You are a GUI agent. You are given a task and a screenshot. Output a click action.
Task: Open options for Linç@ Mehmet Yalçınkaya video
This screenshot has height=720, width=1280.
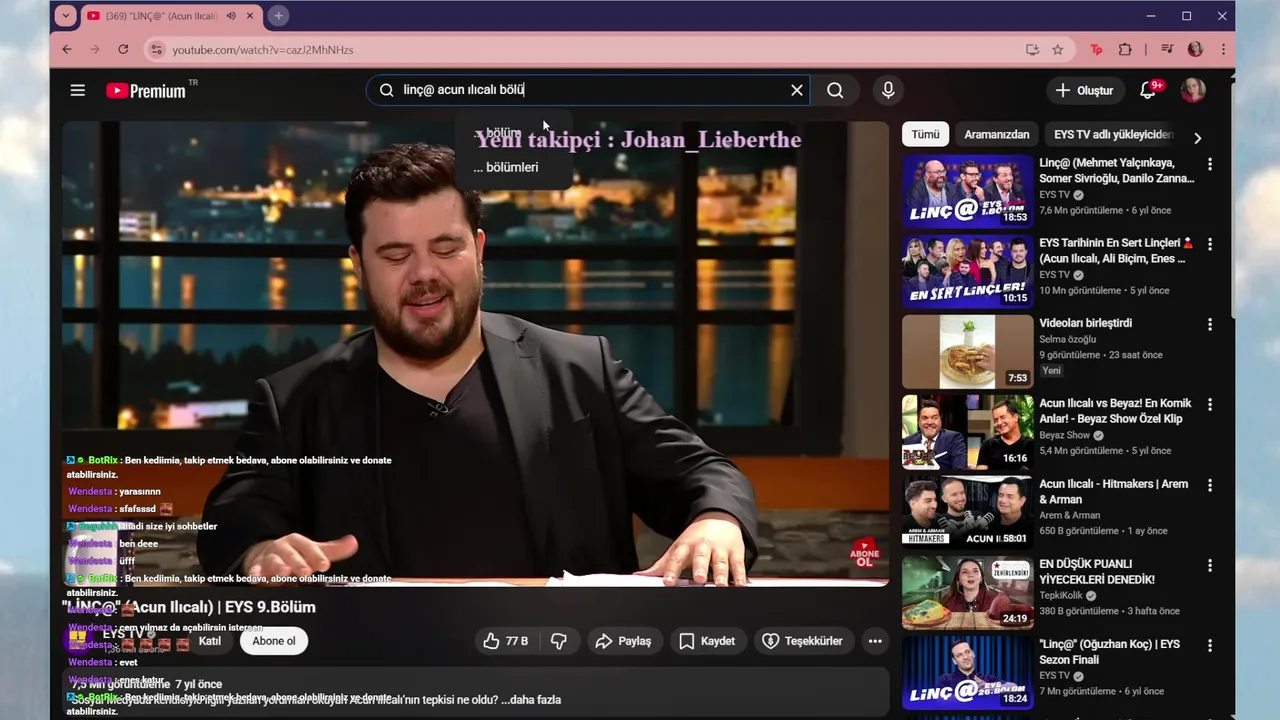1210,164
